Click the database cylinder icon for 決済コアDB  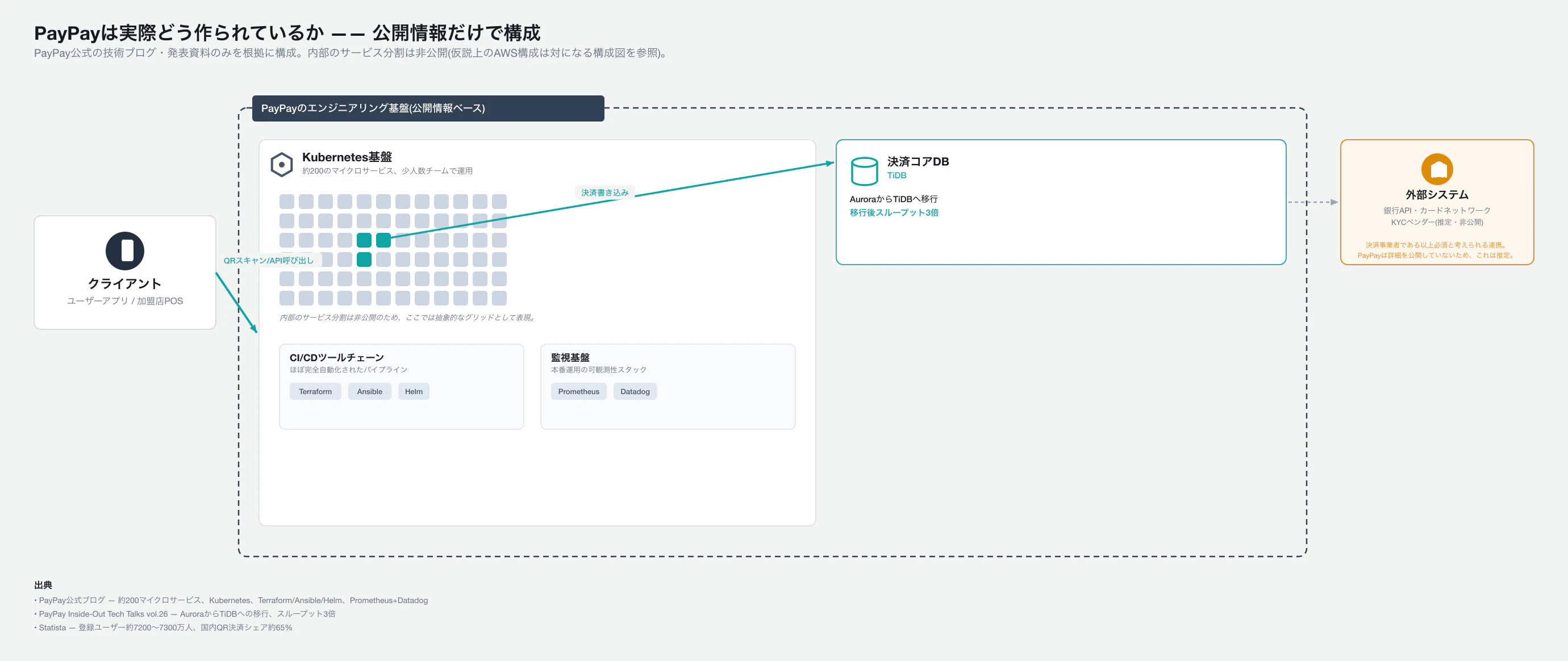tap(864, 171)
